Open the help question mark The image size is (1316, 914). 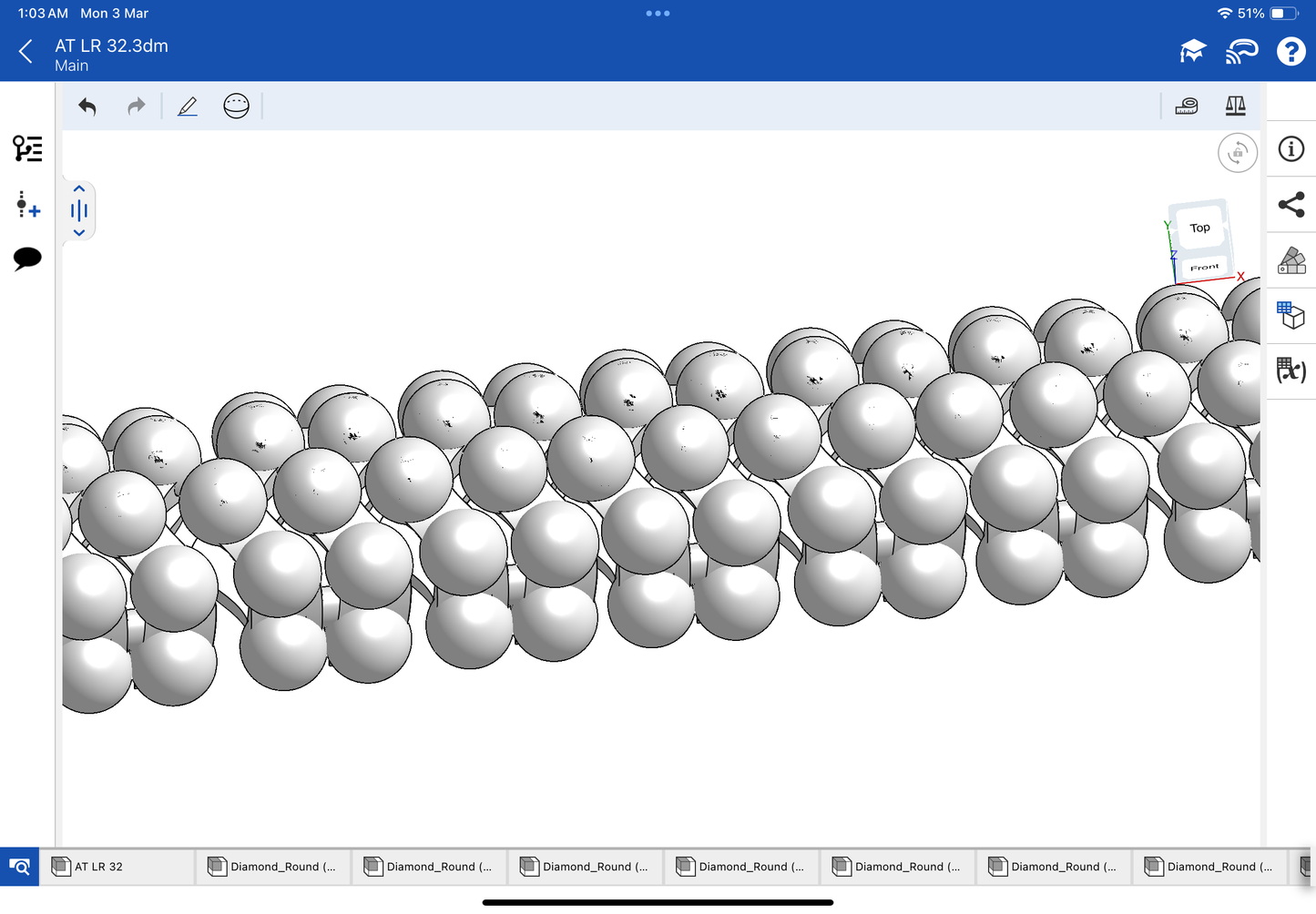(1290, 52)
